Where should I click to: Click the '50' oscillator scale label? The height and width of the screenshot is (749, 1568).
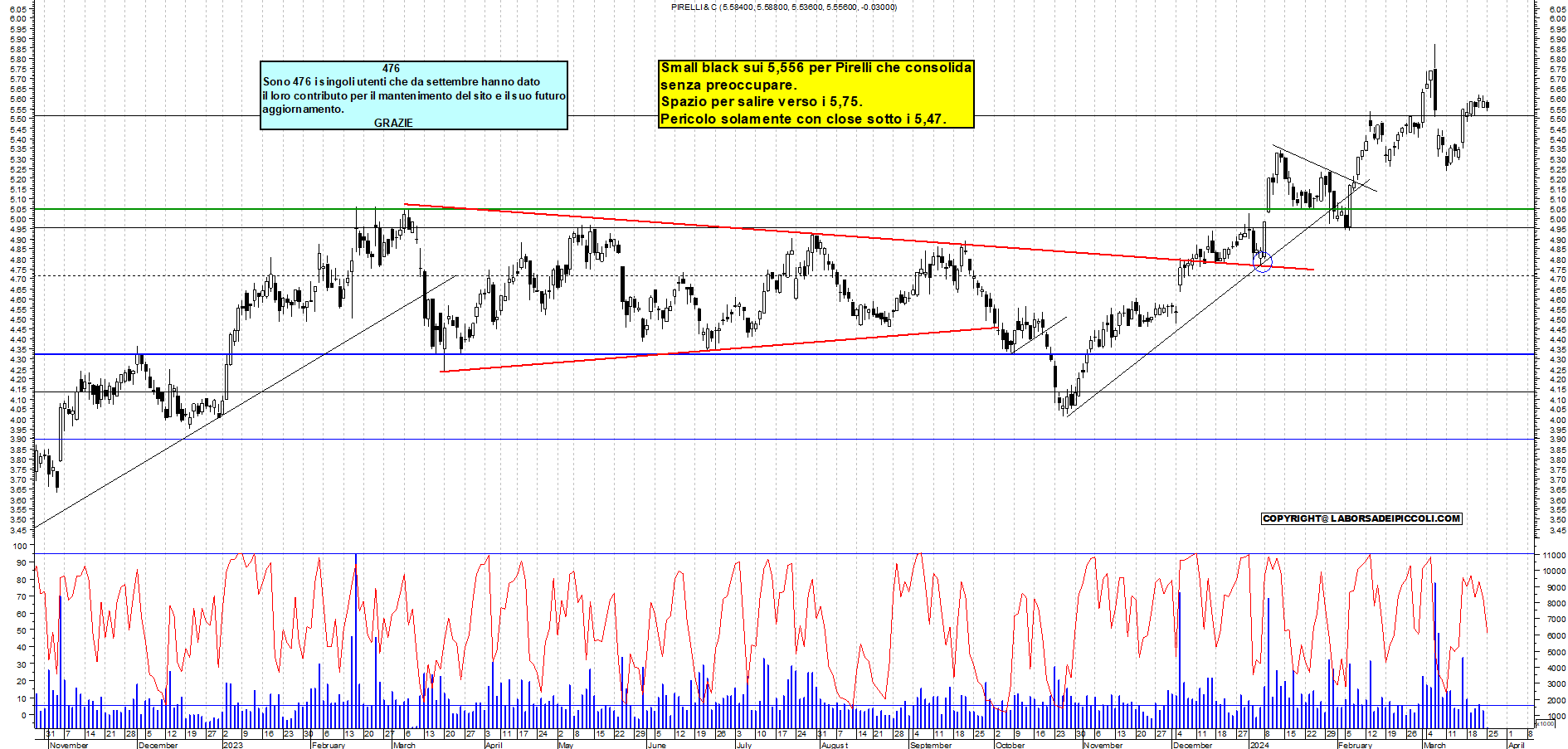(x=22, y=630)
